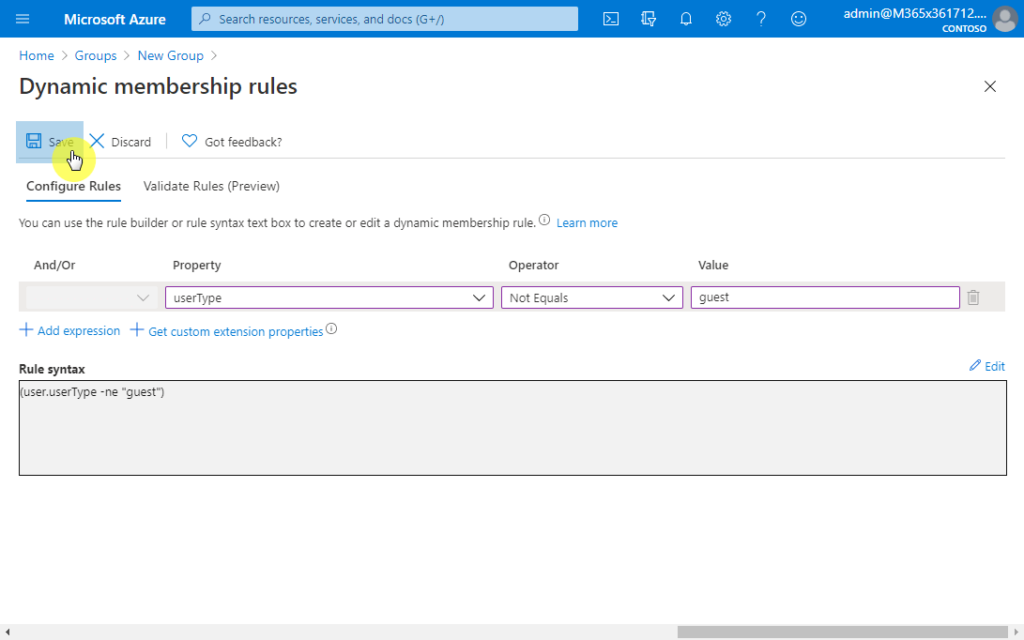Image resolution: width=1024 pixels, height=640 pixels.
Task: Click Got feedback? link
Action: click(x=232, y=142)
